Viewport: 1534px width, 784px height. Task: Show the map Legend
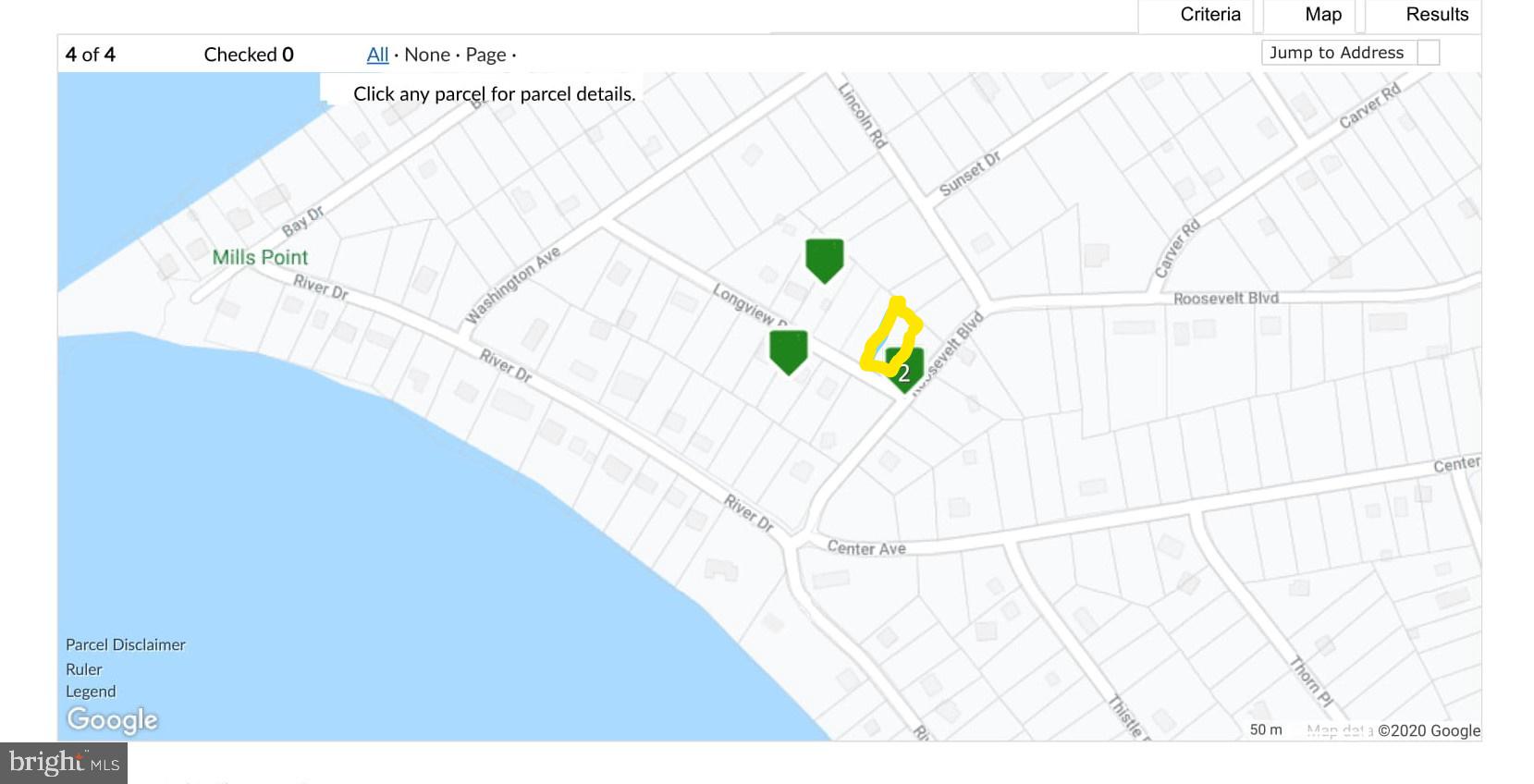[91, 692]
